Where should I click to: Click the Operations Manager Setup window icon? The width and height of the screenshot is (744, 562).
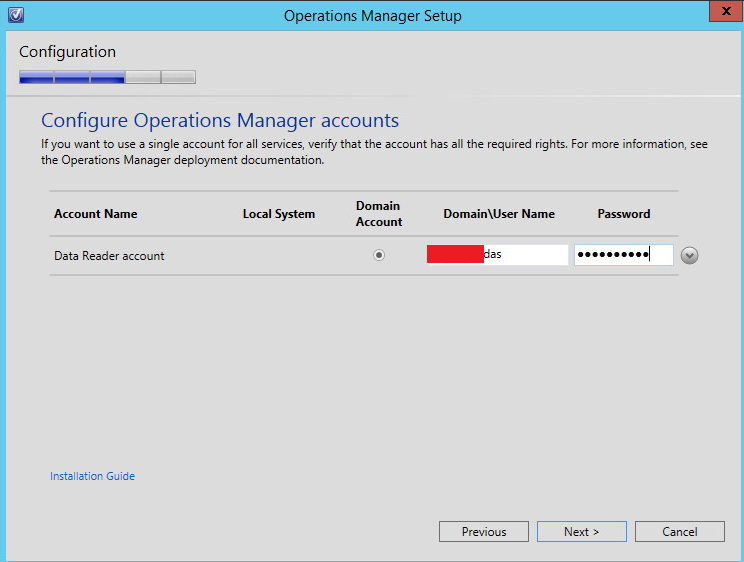(x=16, y=15)
